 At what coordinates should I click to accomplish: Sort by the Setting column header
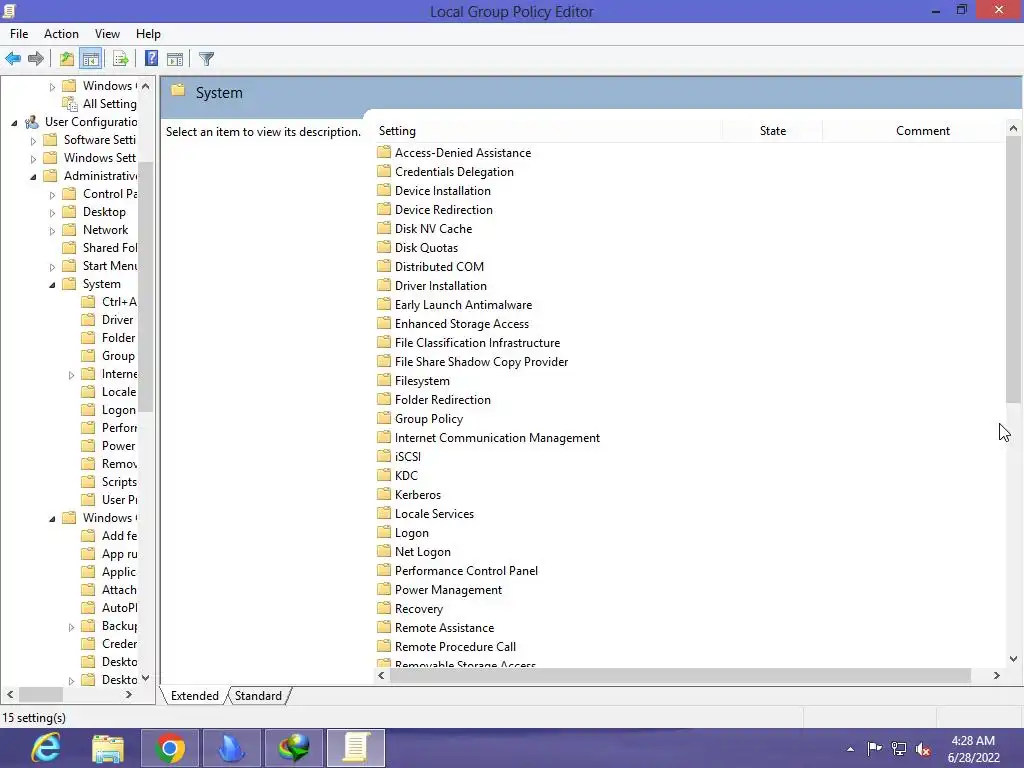click(549, 131)
